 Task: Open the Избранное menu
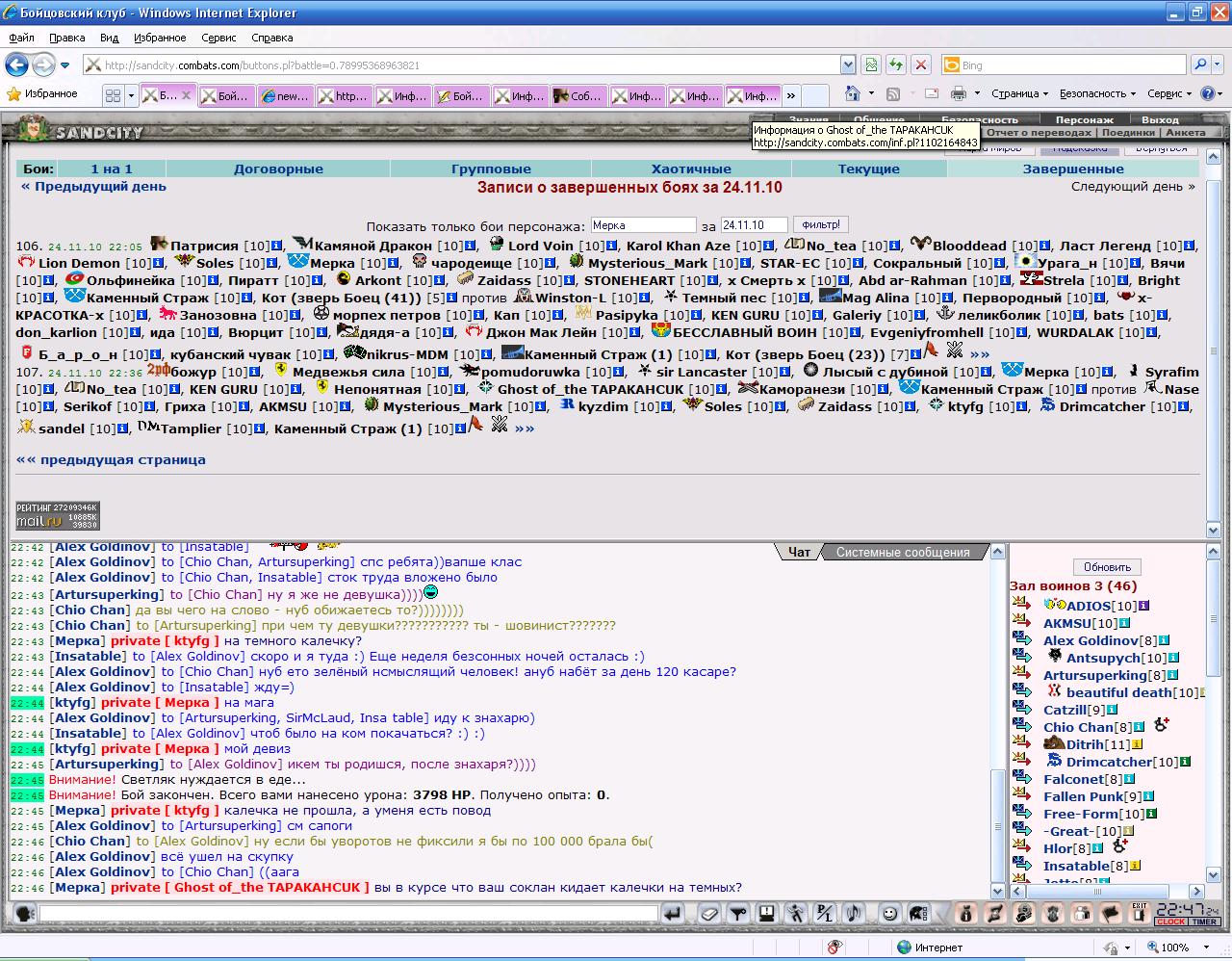point(160,38)
